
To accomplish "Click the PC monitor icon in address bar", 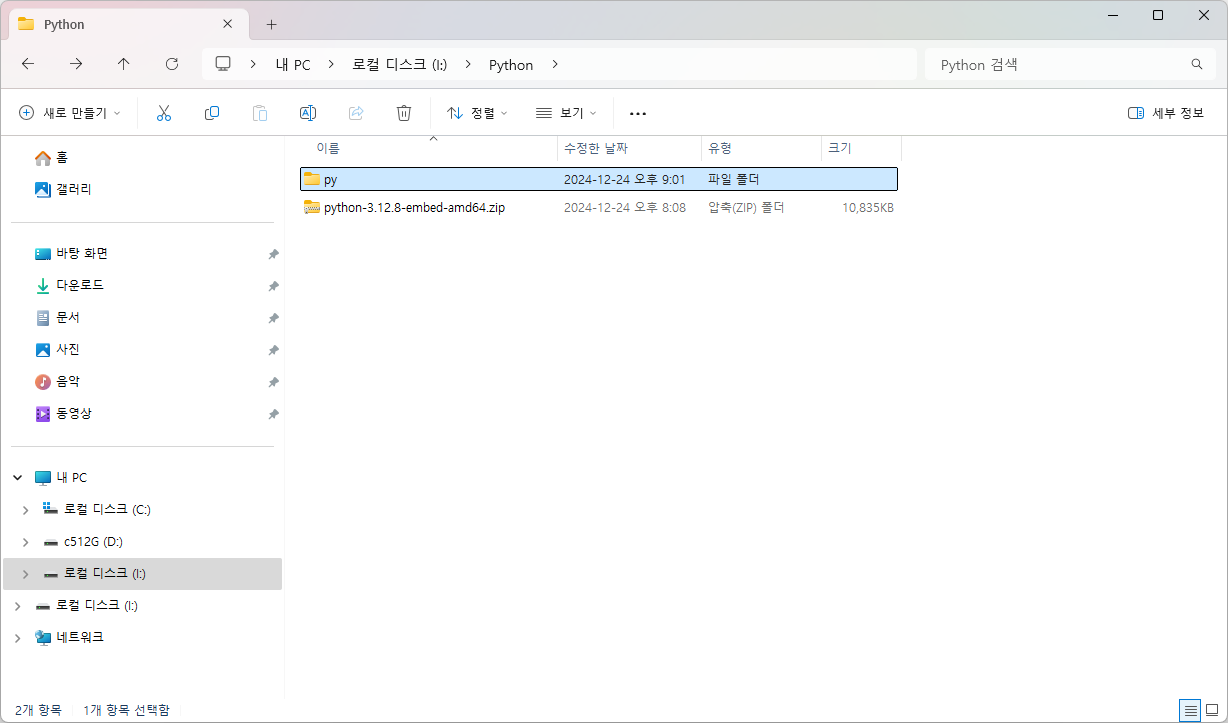I will 223,64.
